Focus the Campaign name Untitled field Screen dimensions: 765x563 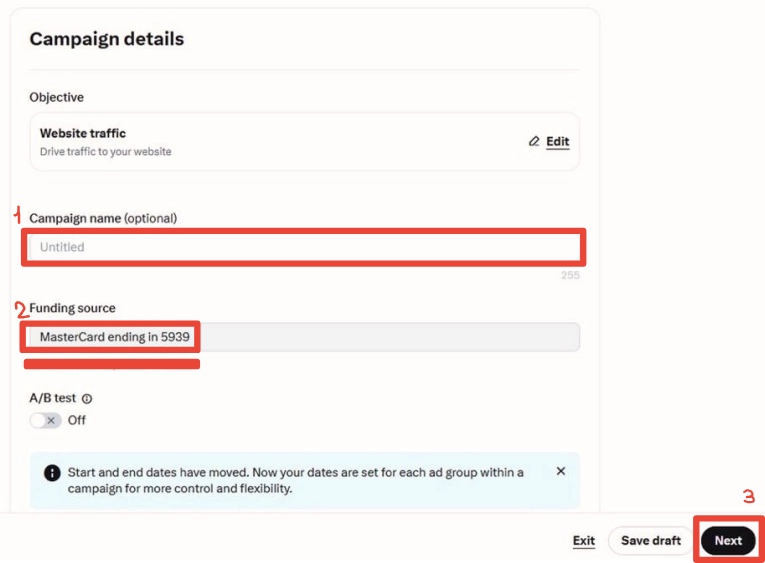(304, 247)
